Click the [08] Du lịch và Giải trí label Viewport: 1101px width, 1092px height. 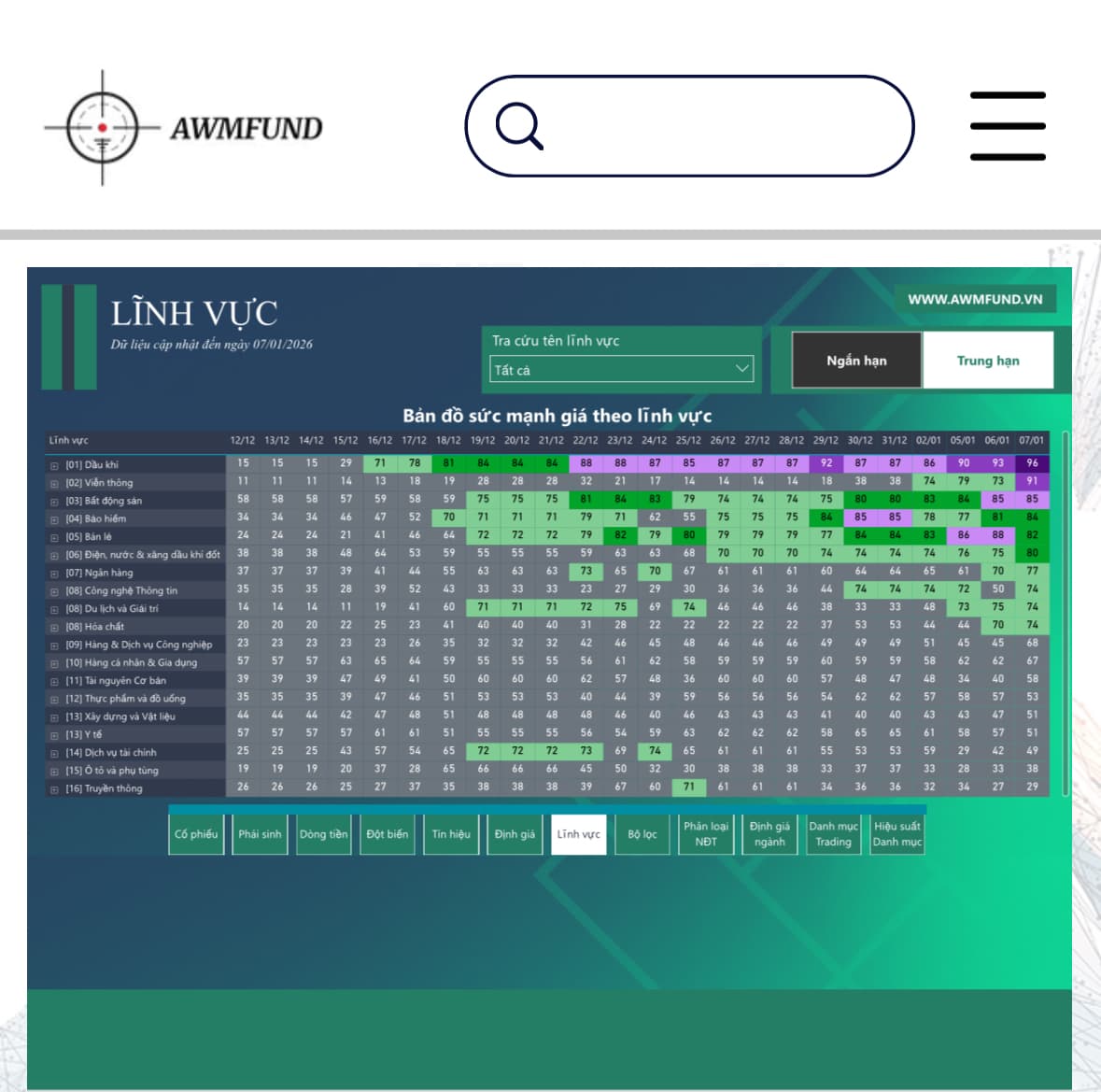pos(112,610)
